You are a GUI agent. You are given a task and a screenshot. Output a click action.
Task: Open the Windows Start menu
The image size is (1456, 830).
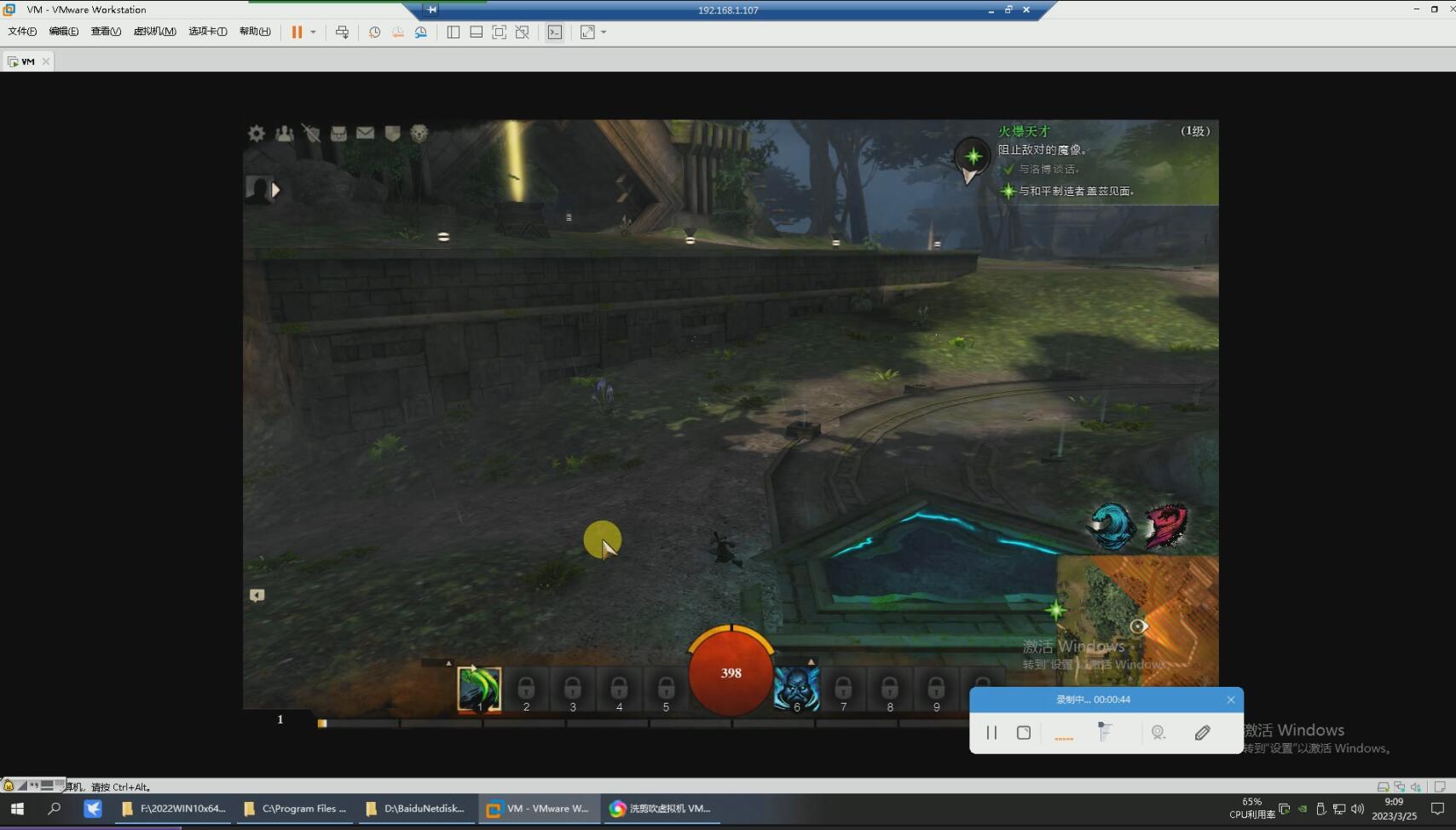17,809
